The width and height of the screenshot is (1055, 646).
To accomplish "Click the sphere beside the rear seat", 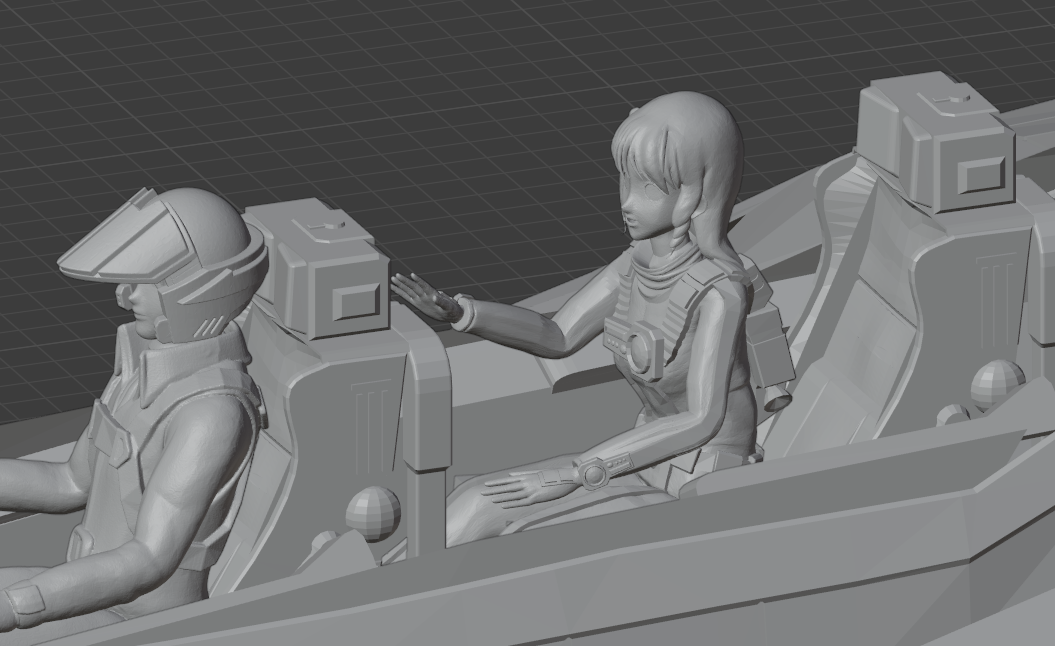I will (x=996, y=384).
